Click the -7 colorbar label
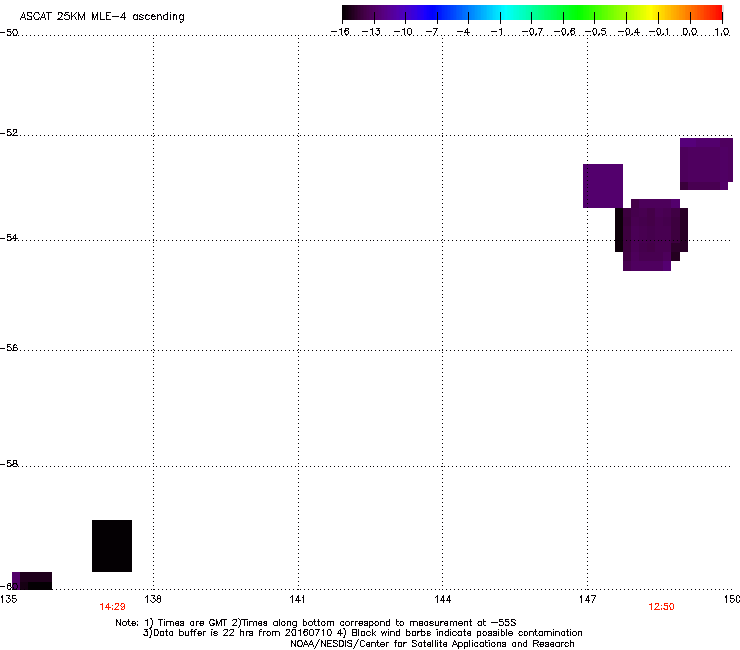This screenshot has width=740, height=650. pos(432,32)
